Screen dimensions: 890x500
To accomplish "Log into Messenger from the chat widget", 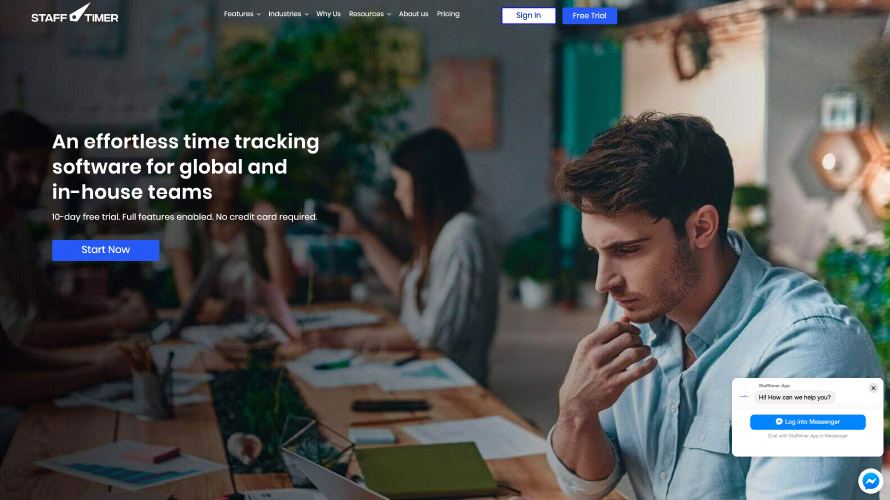I will (807, 422).
